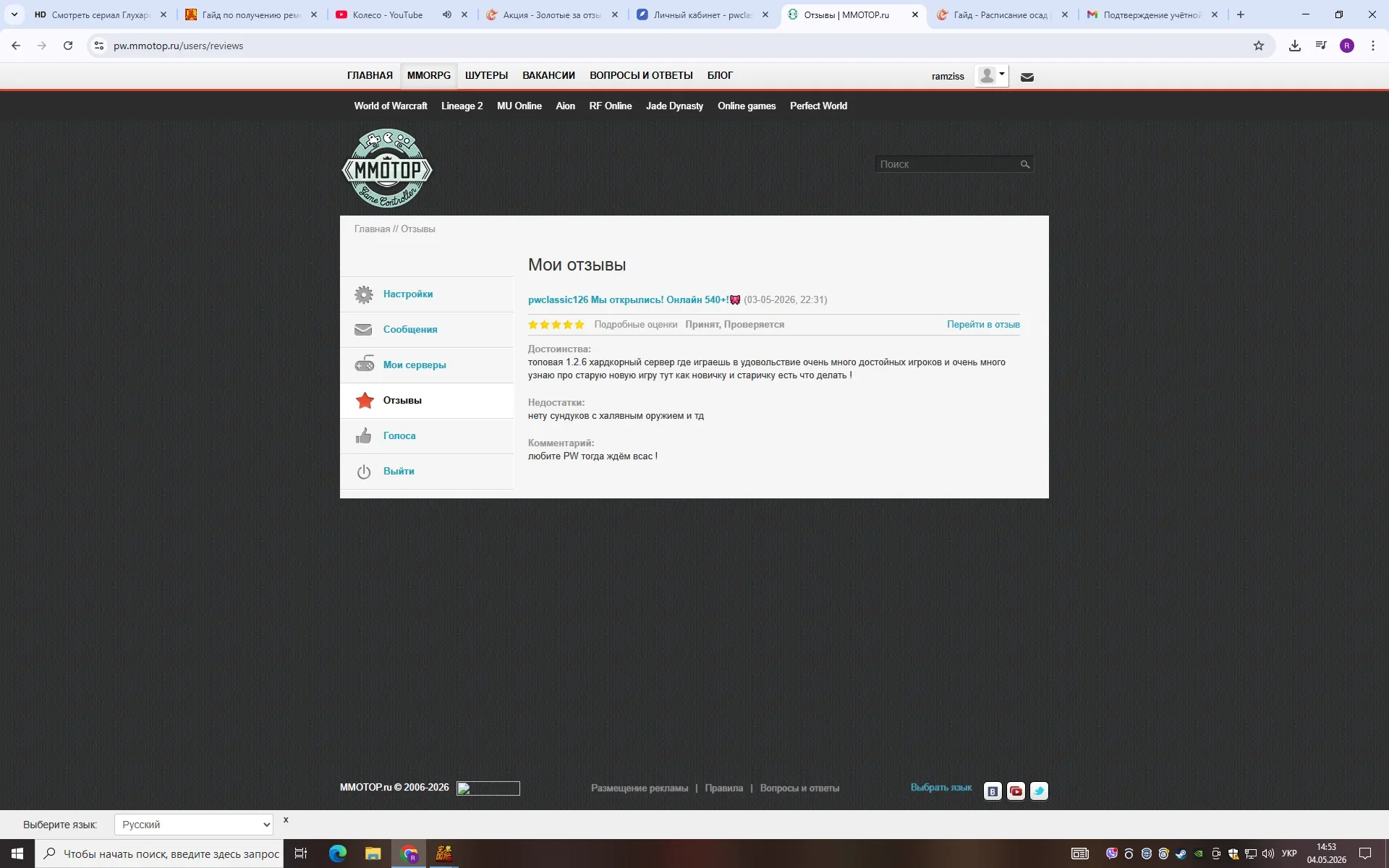The width and height of the screenshot is (1389, 868).
Task: Open Вопросы и ответы footer link
Action: click(799, 788)
